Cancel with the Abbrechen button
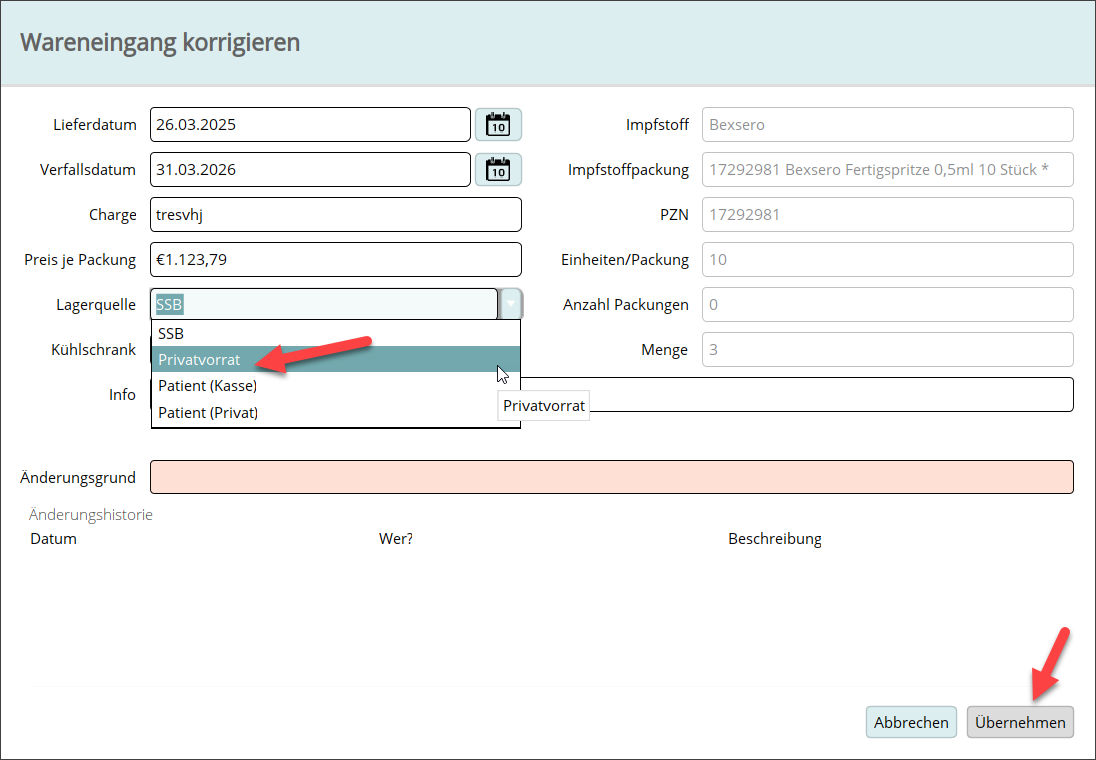This screenshot has width=1096, height=760. [911, 722]
